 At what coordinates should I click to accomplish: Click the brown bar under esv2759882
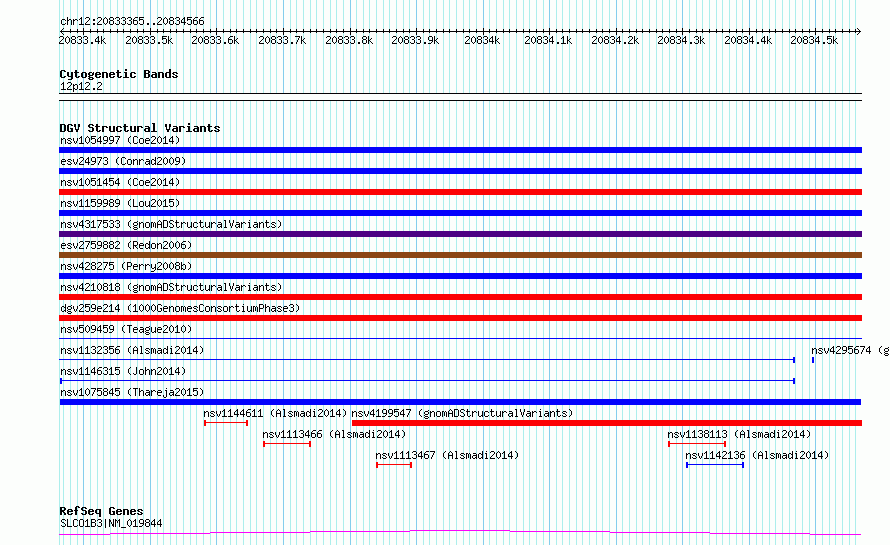pyautogui.click(x=460, y=255)
